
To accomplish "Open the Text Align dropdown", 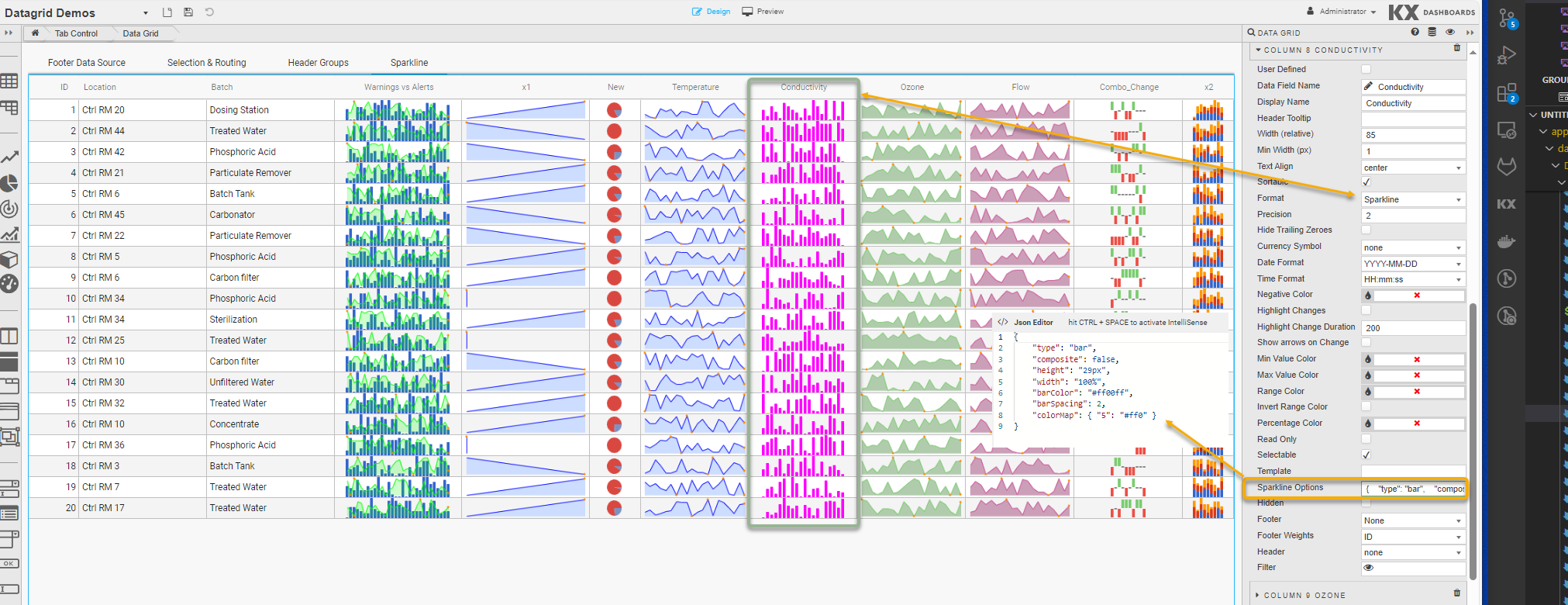I will pyautogui.click(x=1413, y=168).
